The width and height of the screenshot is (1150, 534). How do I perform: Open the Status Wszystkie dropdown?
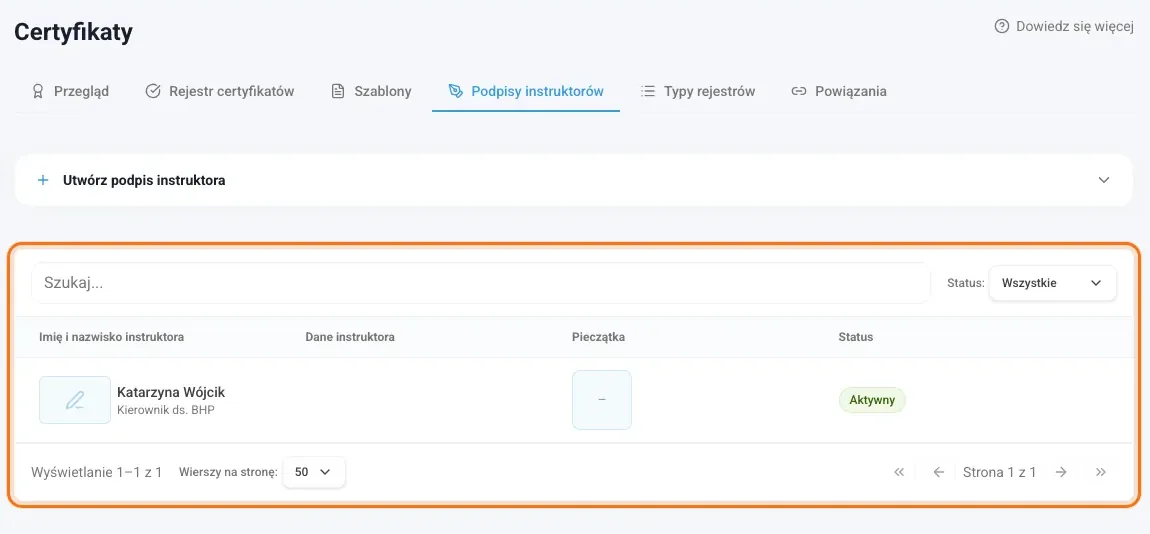(x=1052, y=283)
